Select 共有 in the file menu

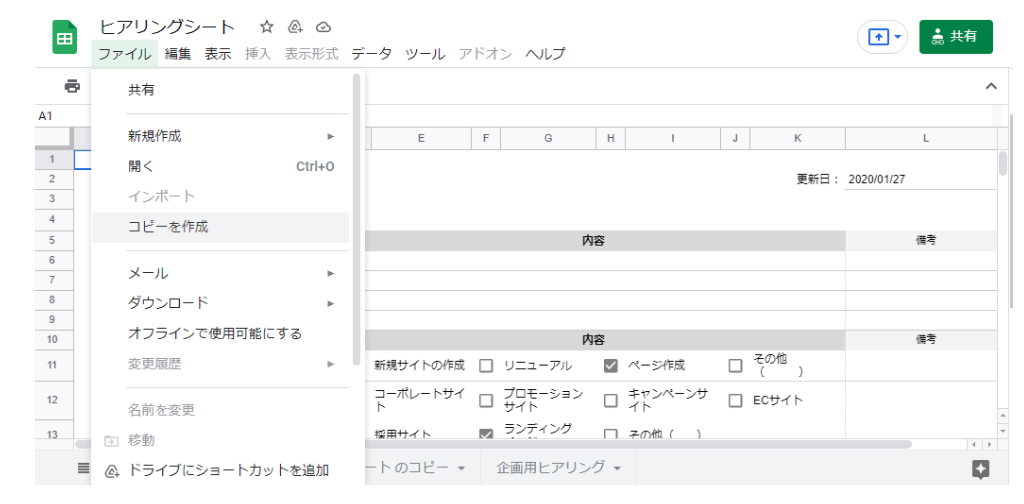coord(220,90)
